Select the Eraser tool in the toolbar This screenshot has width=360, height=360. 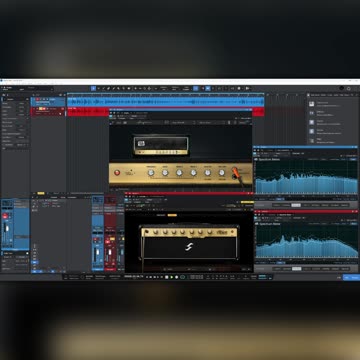click(108, 88)
